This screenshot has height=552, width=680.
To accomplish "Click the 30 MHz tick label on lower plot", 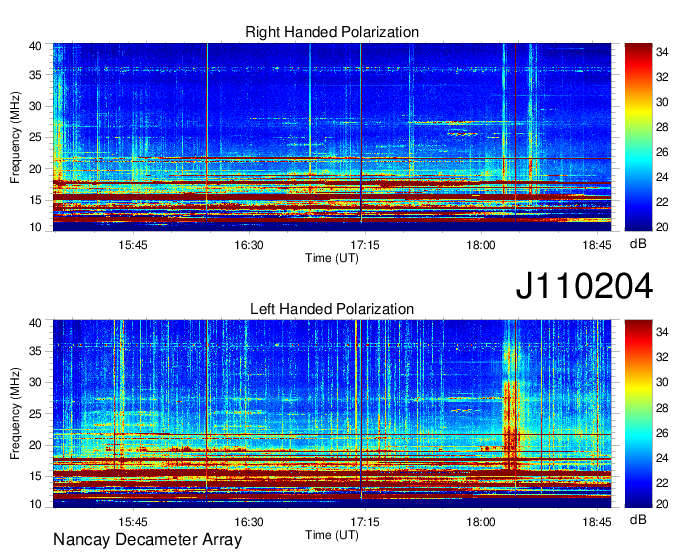I will click(36, 383).
